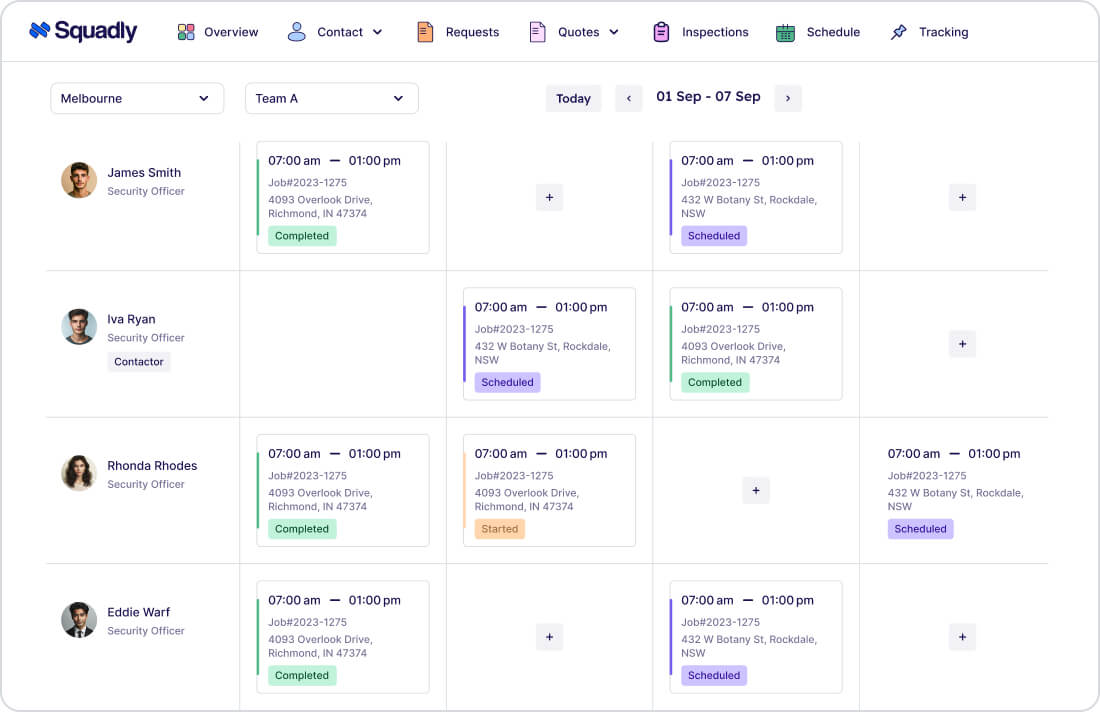This screenshot has width=1100, height=712.
Task: Open Iva Ryan's Scheduled shift card
Action: (x=549, y=344)
